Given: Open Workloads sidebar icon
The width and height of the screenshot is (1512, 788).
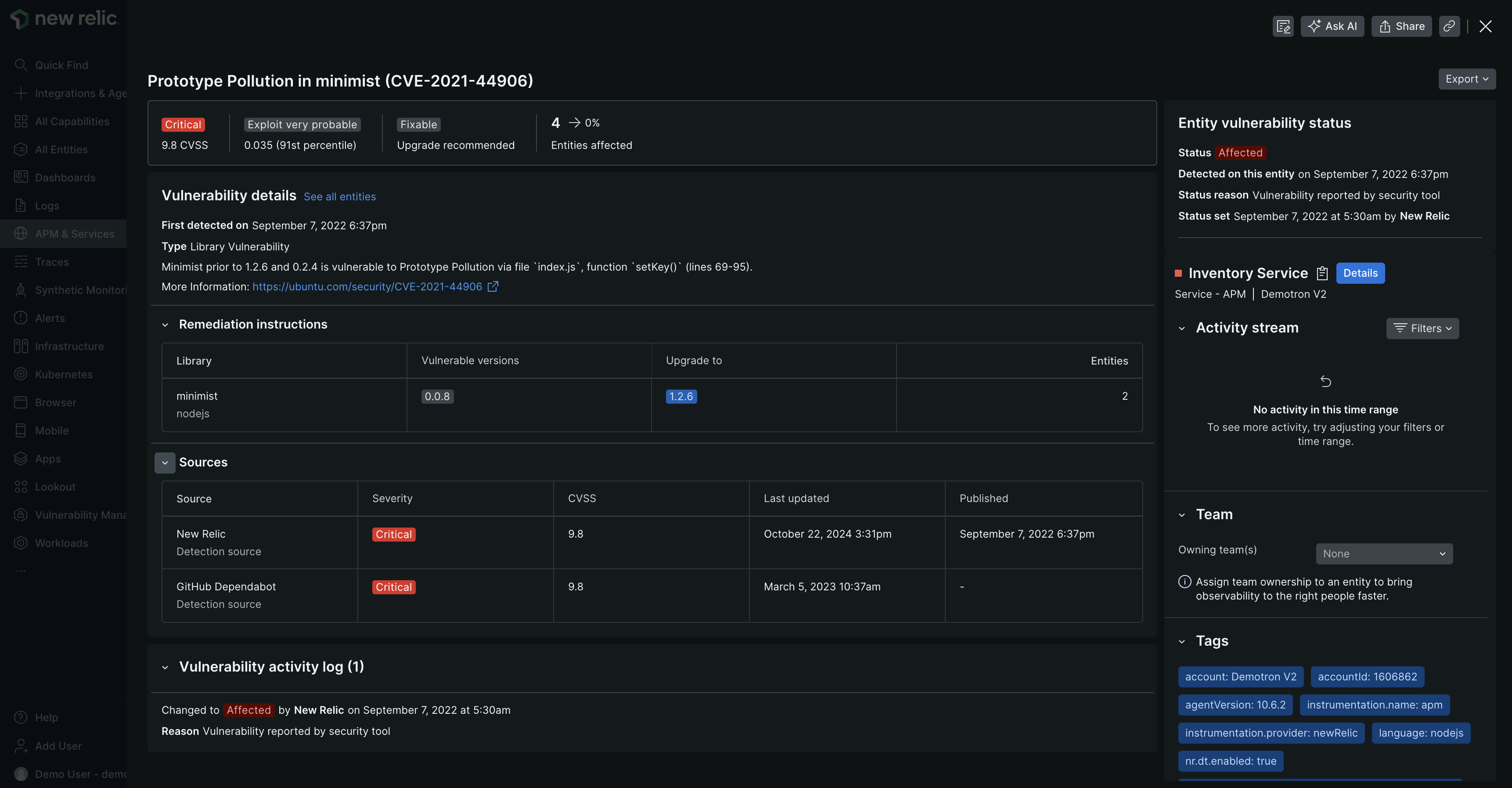Looking at the screenshot, I should pyautogui.click(x=21, y=543).
